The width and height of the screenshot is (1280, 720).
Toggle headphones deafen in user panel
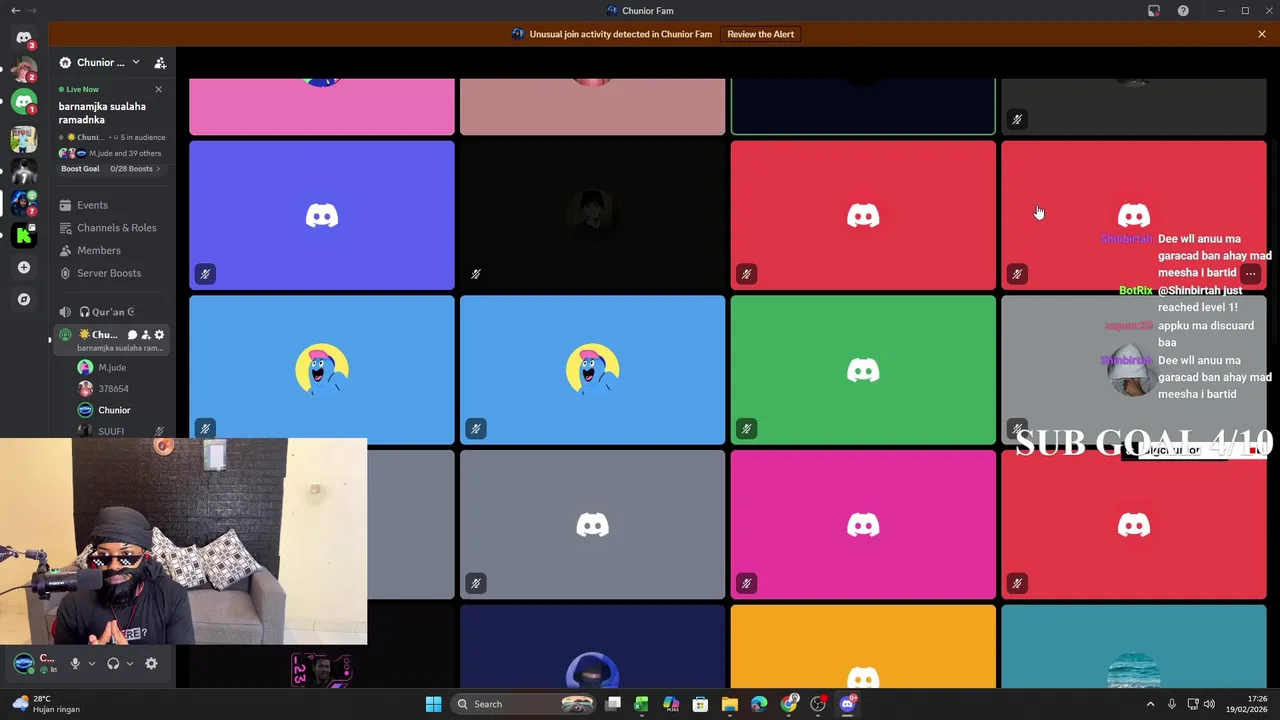pos(113,663)
